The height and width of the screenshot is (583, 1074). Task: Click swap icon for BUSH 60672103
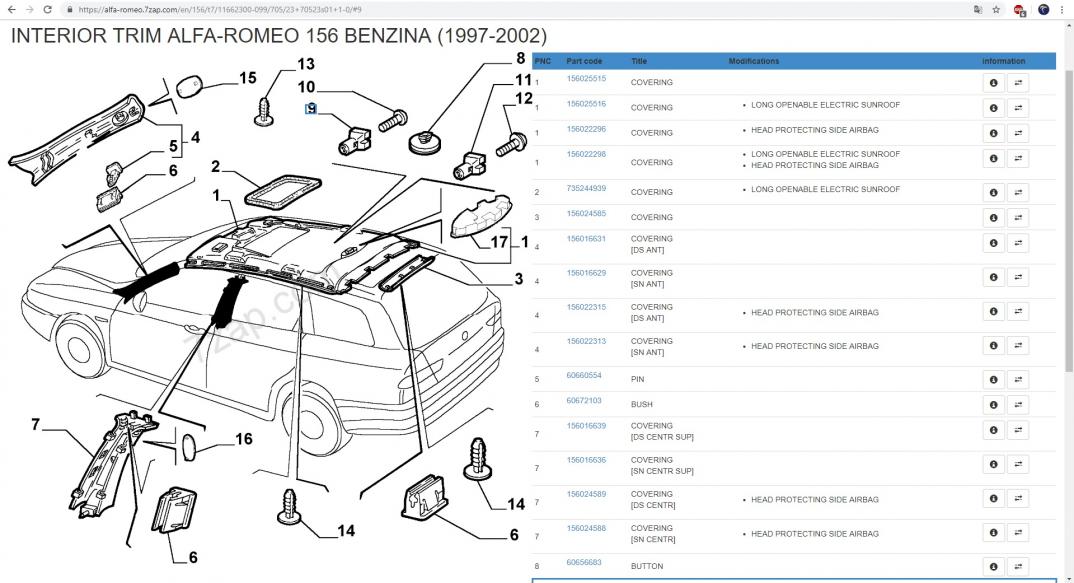pyautogui.click(x=1018, y=405)
